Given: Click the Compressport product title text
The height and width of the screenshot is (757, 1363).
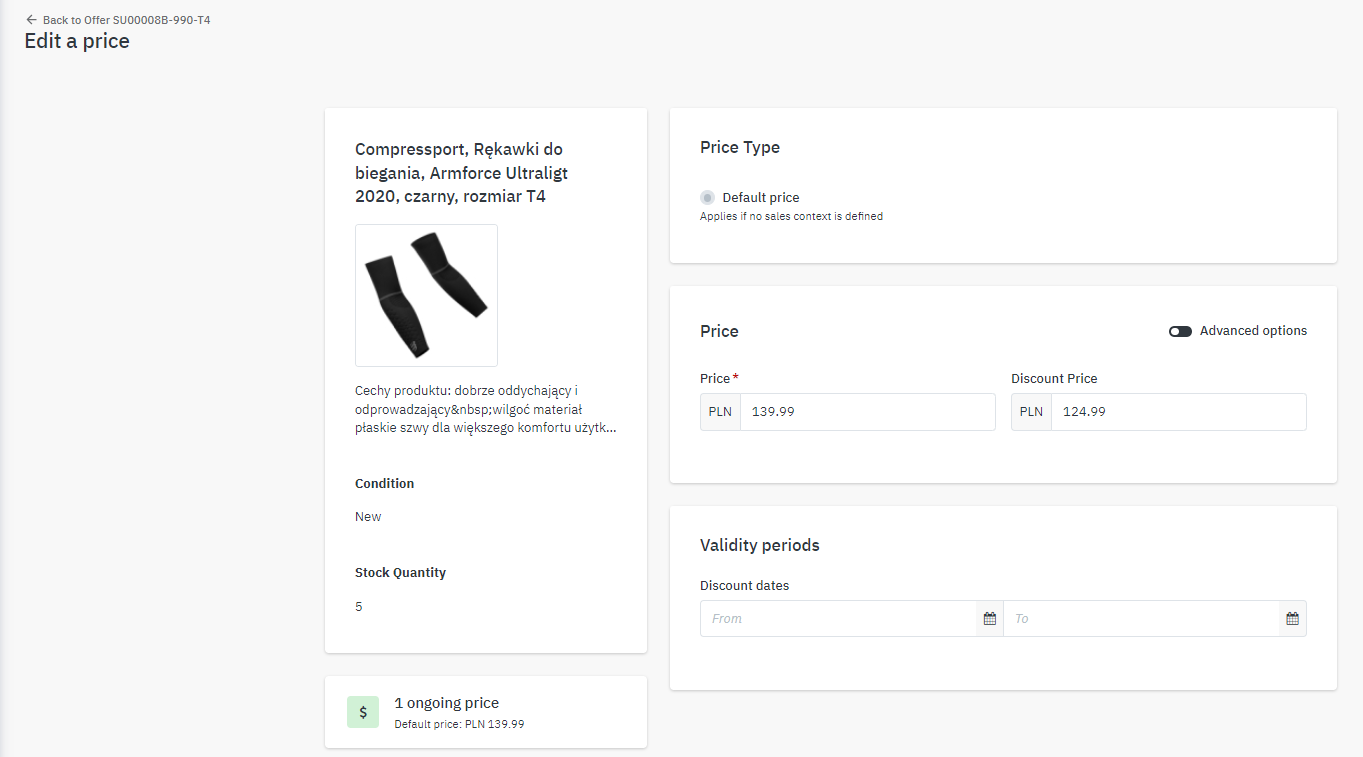Looking at the screenshot, I should click(x=461, y=173).
